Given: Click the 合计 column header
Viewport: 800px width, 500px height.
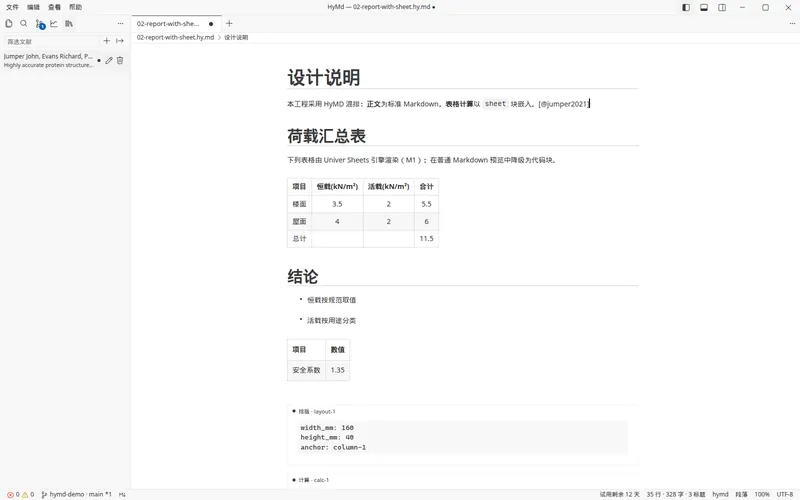Looking at the screenshot, I should coord(427,186).
